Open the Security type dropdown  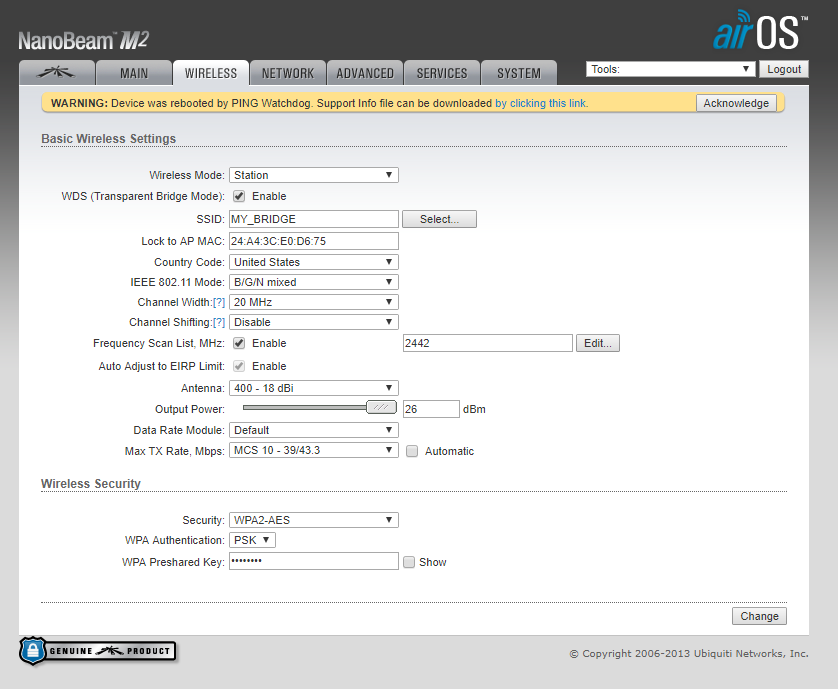tap(314, 520)
